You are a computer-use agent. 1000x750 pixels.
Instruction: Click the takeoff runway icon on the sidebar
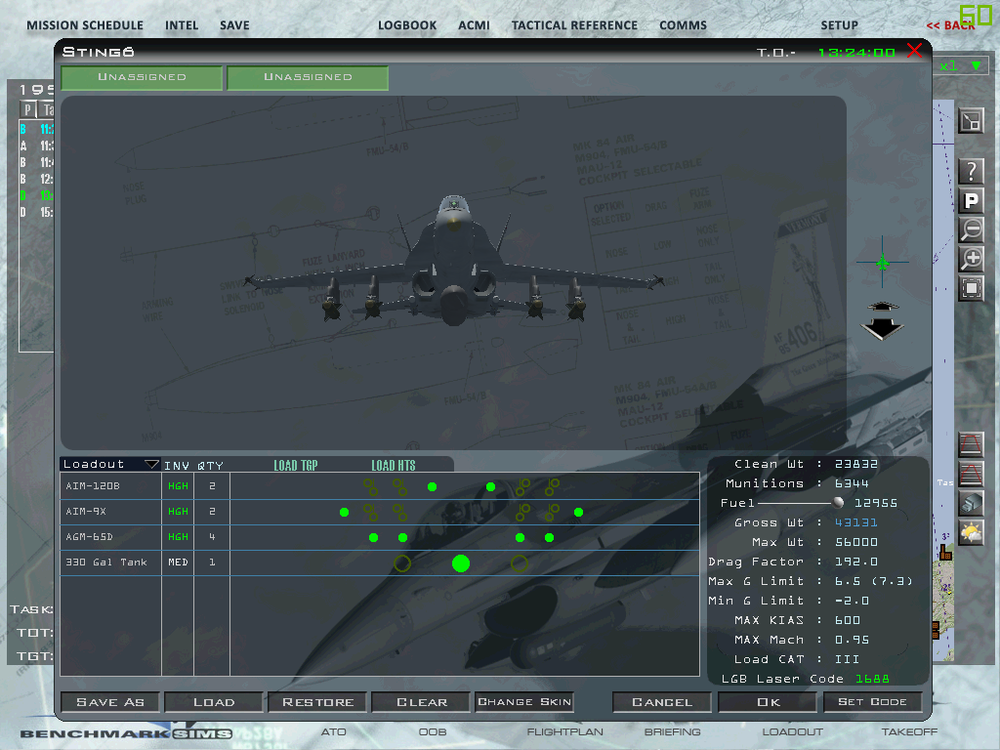pos(970,445)
